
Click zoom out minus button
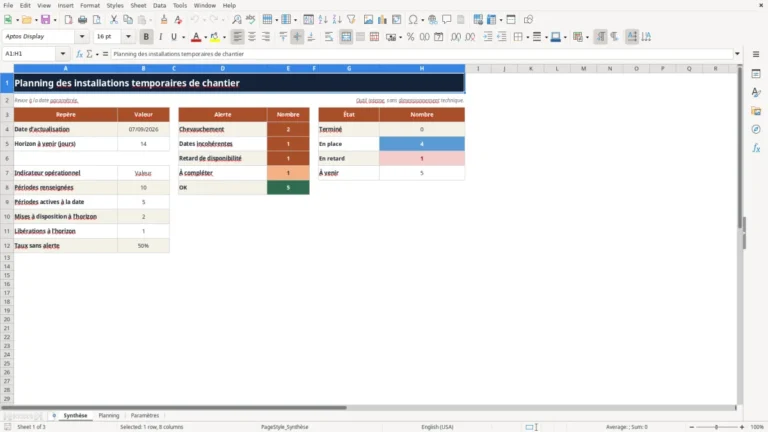click(x=692, y=427)
